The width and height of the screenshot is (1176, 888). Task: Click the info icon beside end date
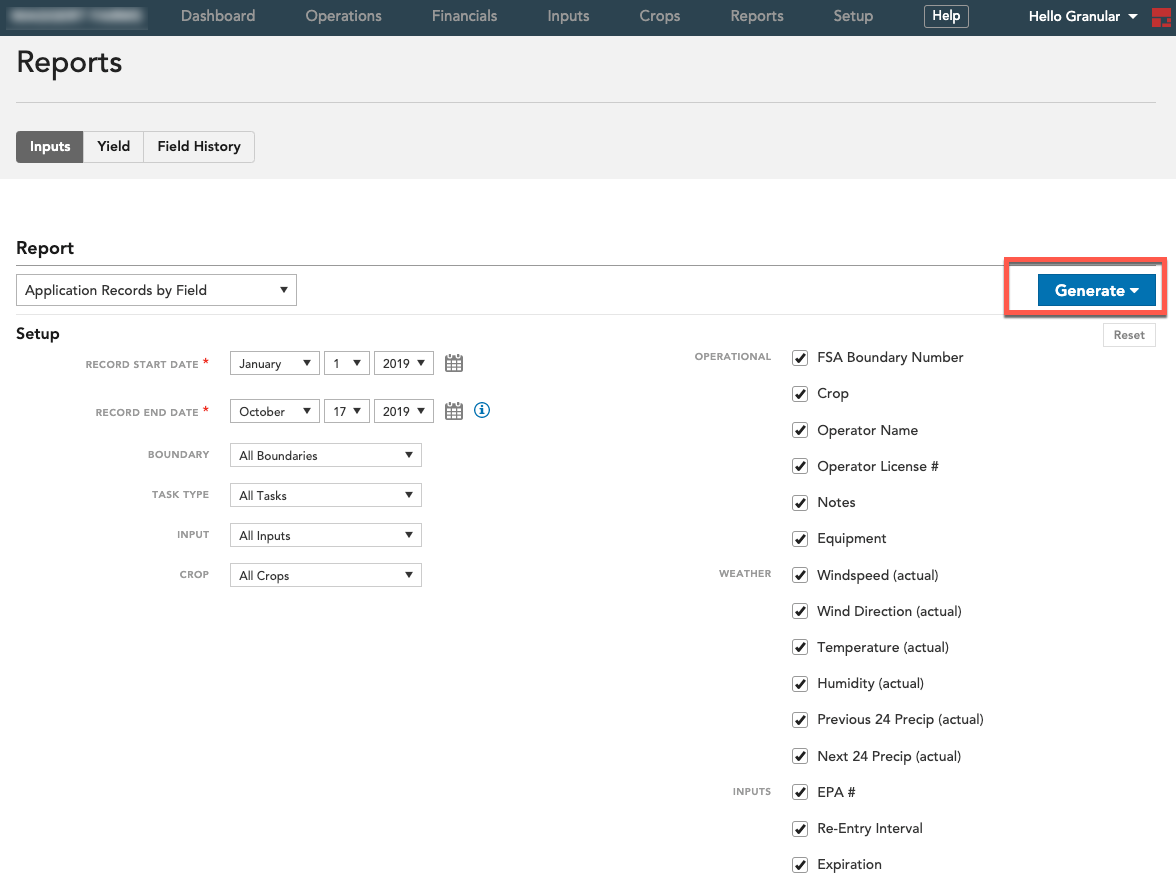click(x=482, y=410)
